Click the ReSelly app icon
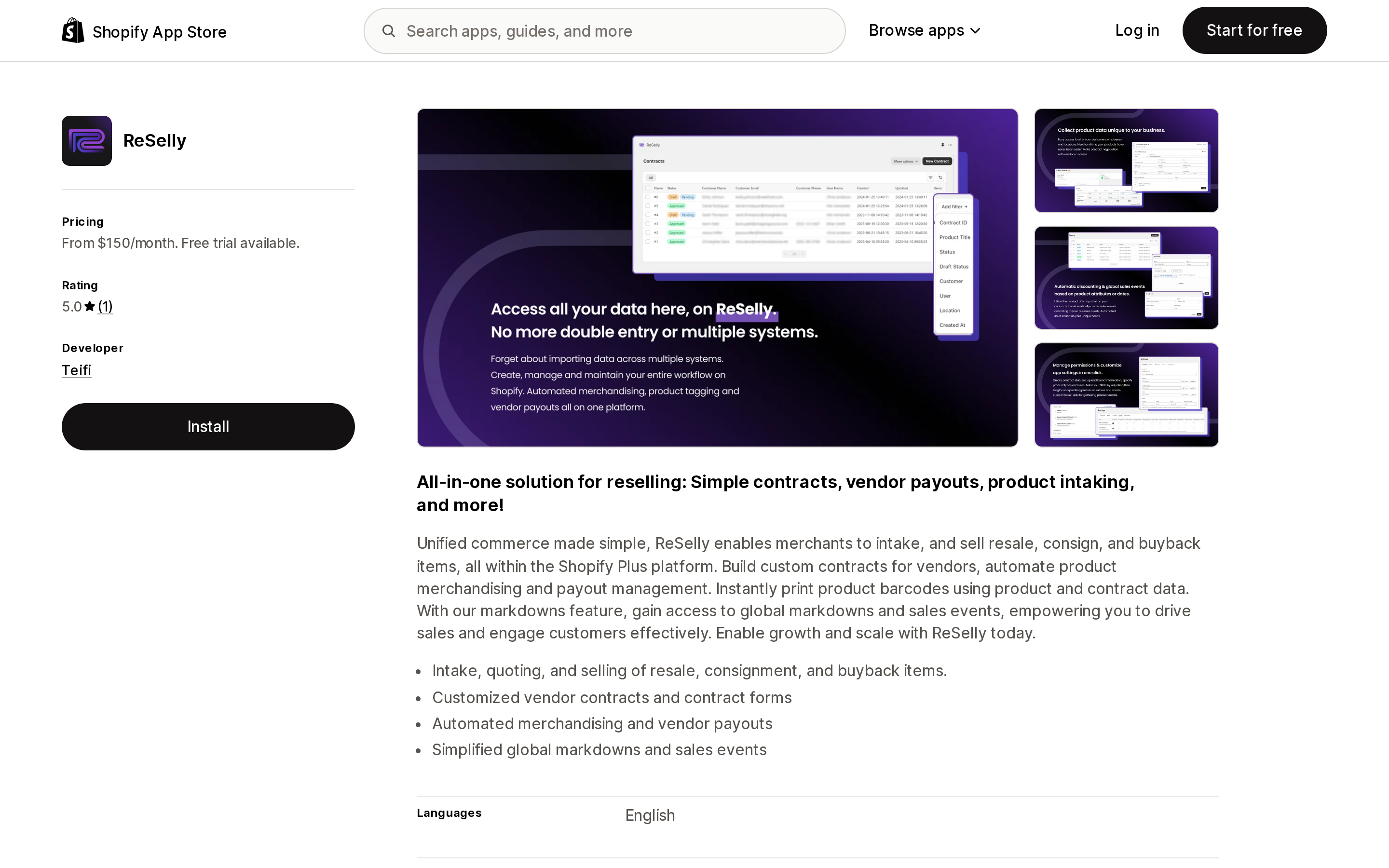This screenshot has height=868, width=1389. [87, 141]
